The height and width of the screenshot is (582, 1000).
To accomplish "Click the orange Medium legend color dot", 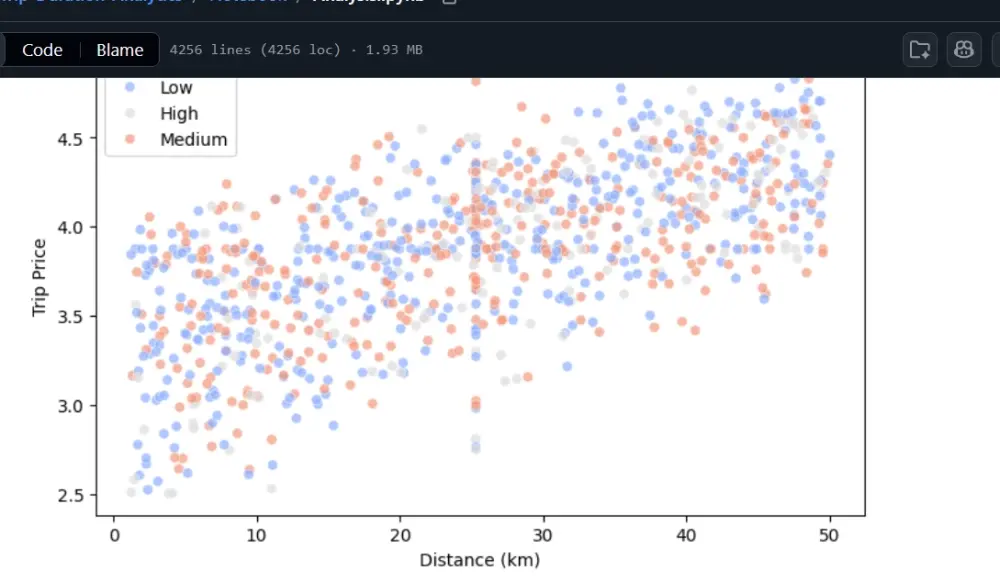I will click(130, 138).
